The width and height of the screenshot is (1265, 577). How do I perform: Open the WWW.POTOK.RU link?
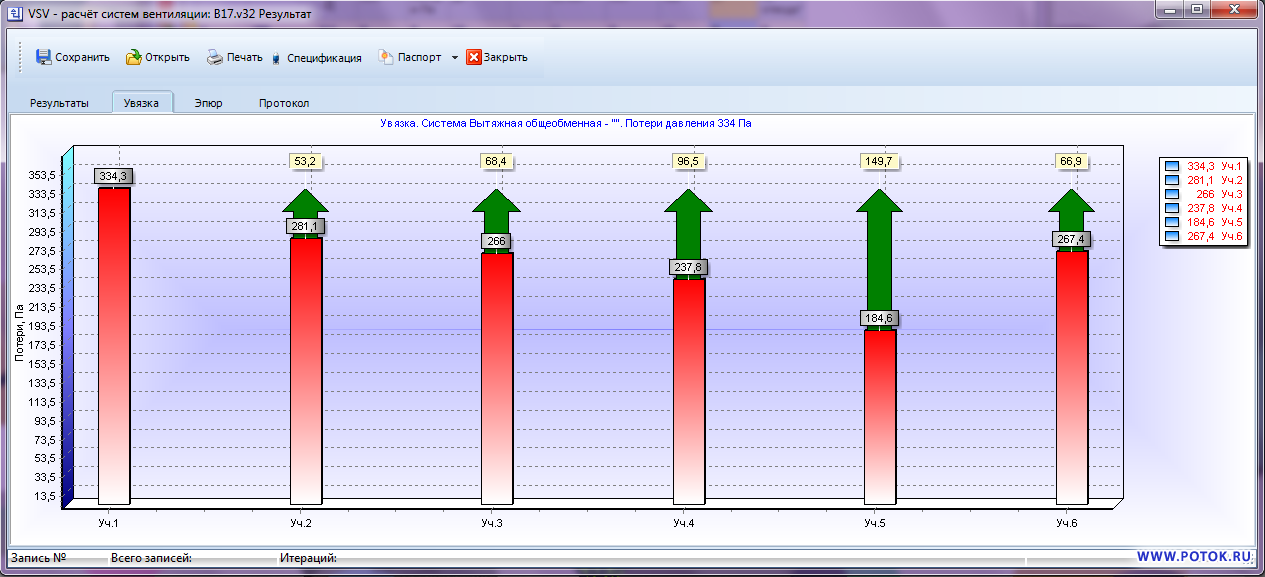[1194, 557]
